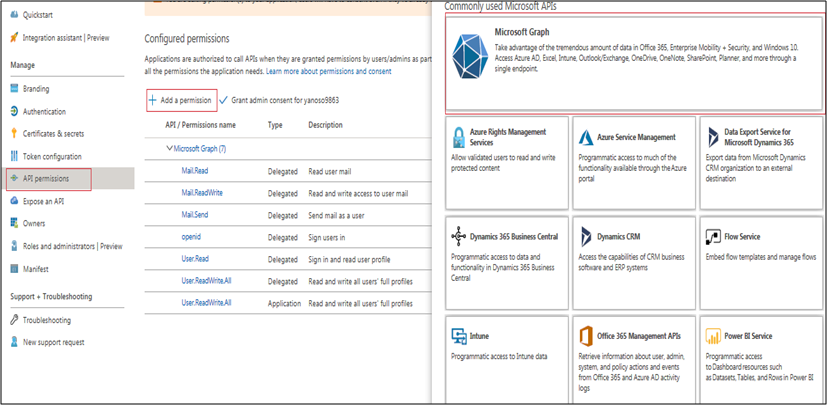Choose the Data Export Service icon

[x=712, y=137]
